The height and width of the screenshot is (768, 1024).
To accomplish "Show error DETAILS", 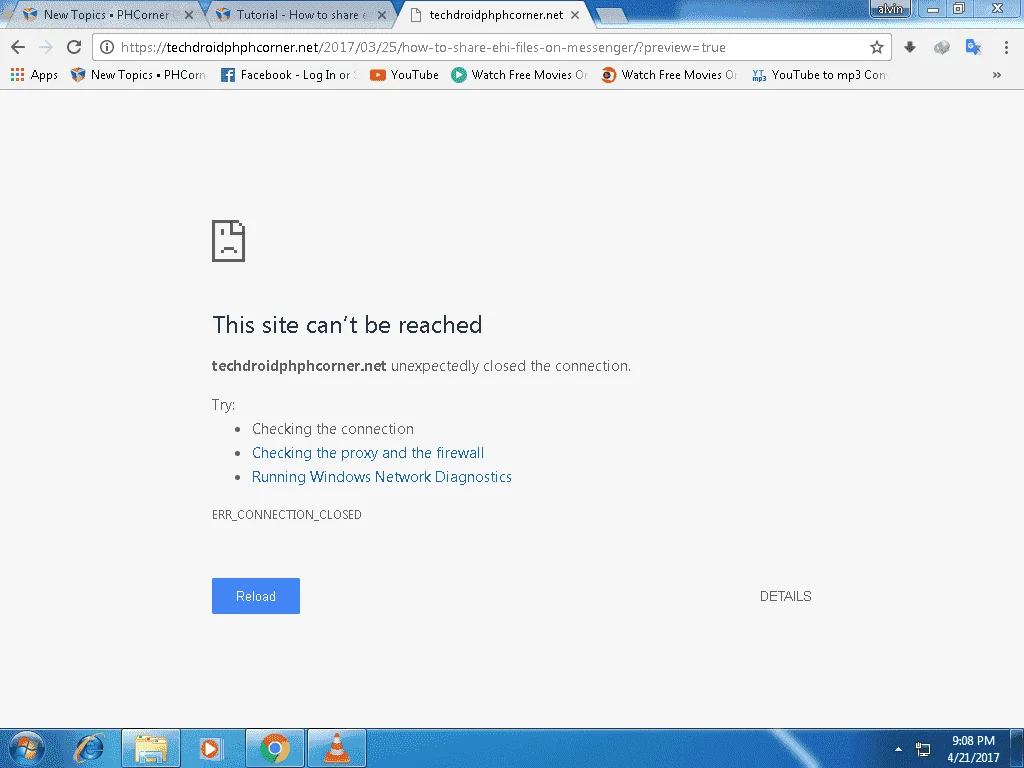I will coord(786,596).
